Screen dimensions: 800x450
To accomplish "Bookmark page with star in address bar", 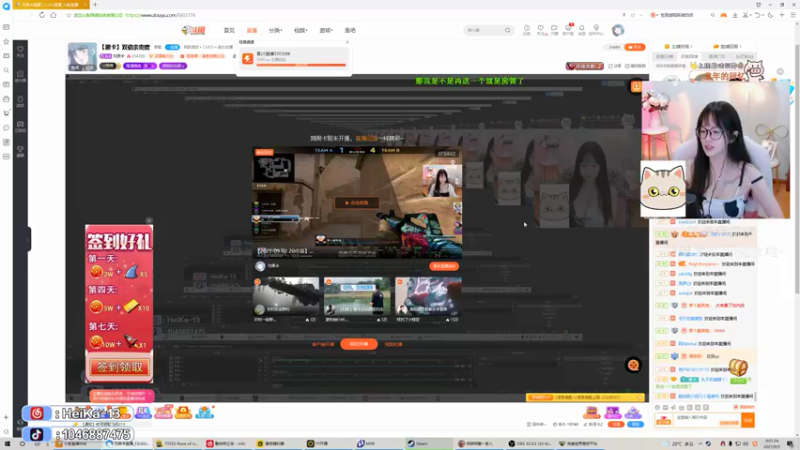I will 68,15.
